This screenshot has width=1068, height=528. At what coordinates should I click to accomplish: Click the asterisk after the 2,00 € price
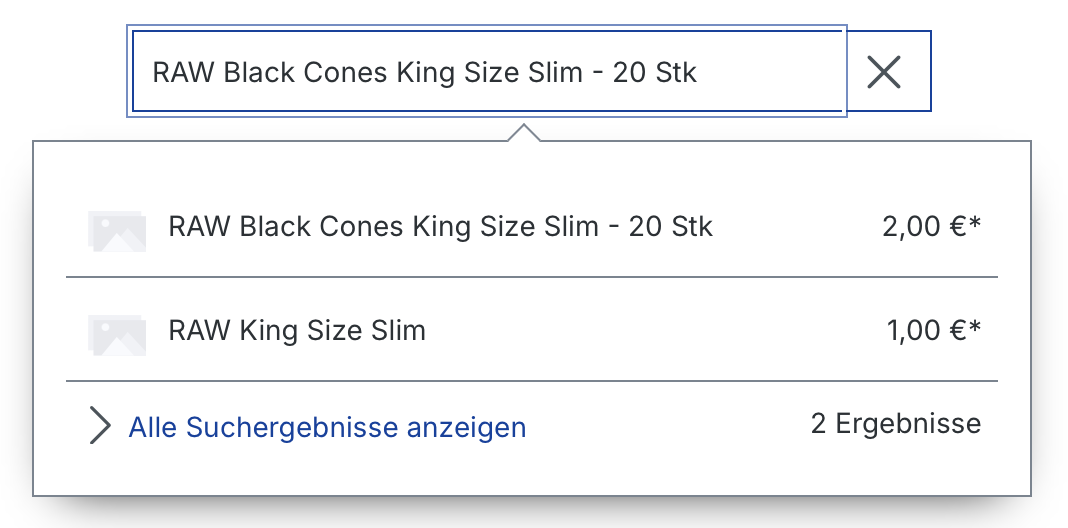click(x=975, y=224)
